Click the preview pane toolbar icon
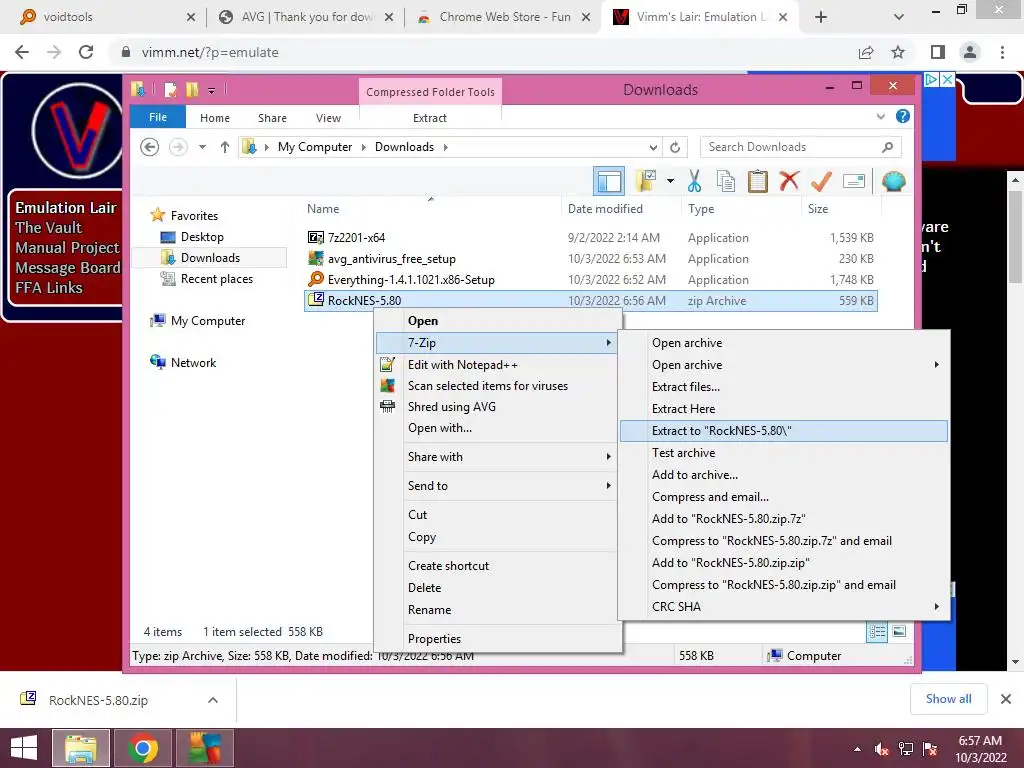Viewport: 1024px width, 768px height. pyautogui.click(x=609, y=181)
